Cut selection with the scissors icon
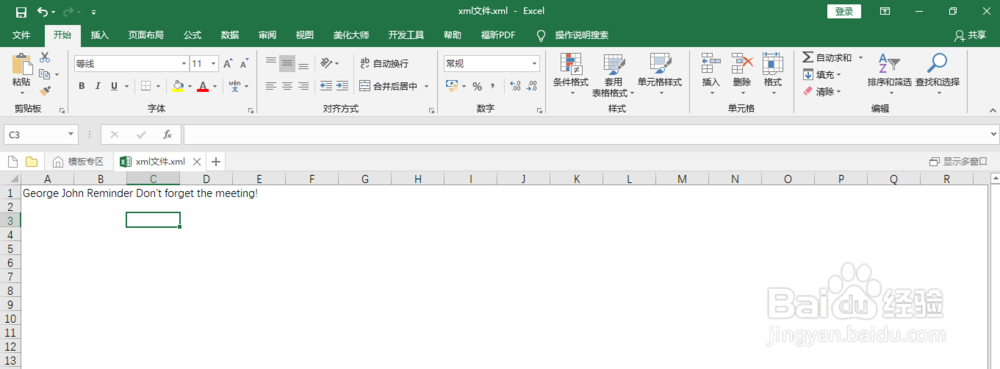Screen dimensions: 1000x369 45,57
